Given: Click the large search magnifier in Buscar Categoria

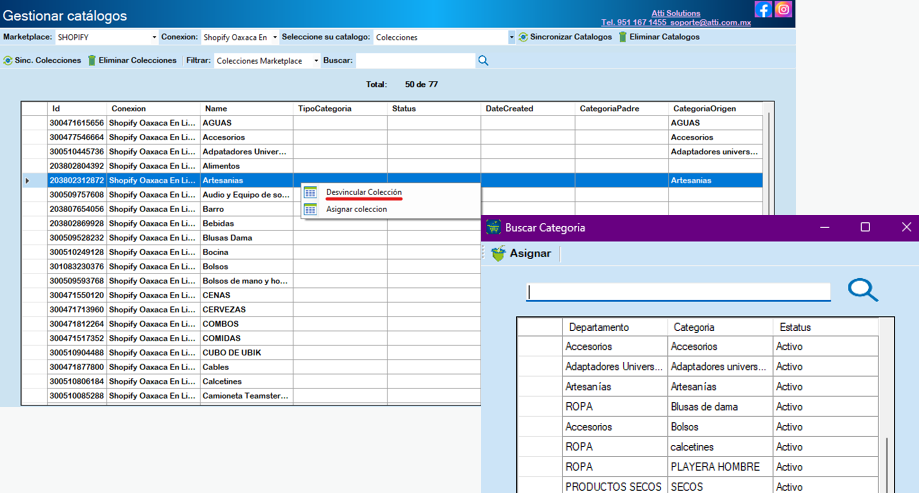Looking at the screenshot, I should [x=862, y=290].
